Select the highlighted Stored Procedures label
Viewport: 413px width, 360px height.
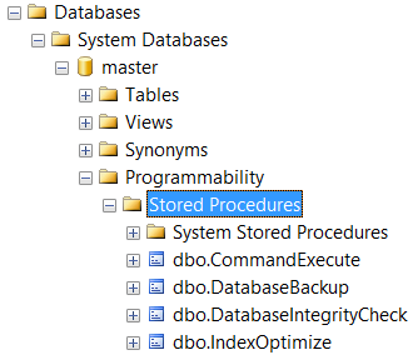(x=225, y=204)
